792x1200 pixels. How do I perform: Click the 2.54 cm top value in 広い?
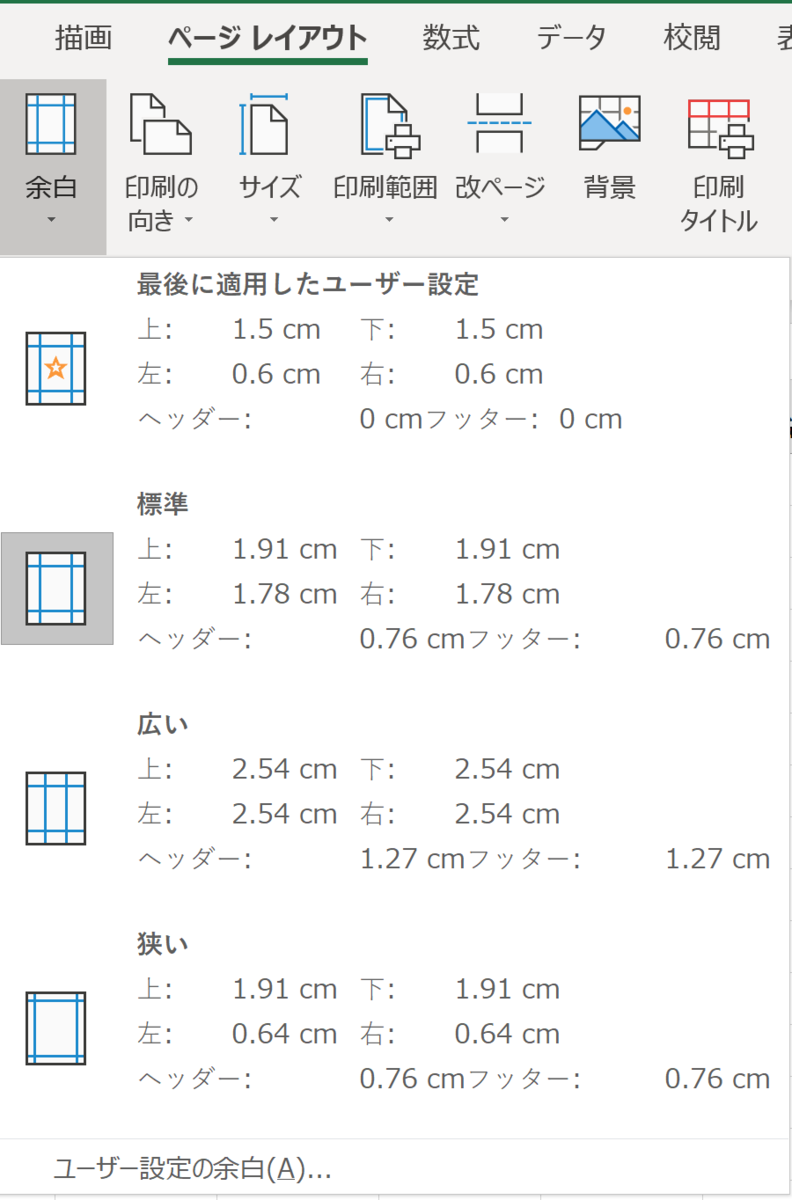285,770
